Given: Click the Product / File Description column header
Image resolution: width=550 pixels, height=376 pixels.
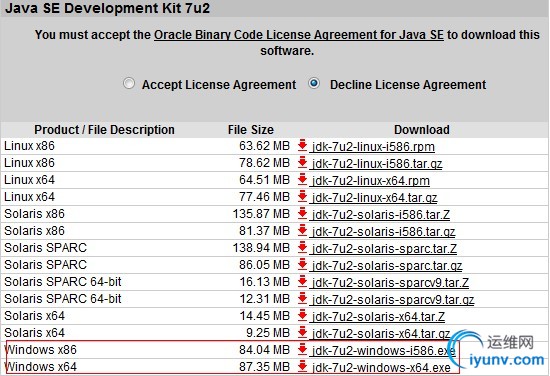Looking at the screenshot, I should (x=104, y=130).
